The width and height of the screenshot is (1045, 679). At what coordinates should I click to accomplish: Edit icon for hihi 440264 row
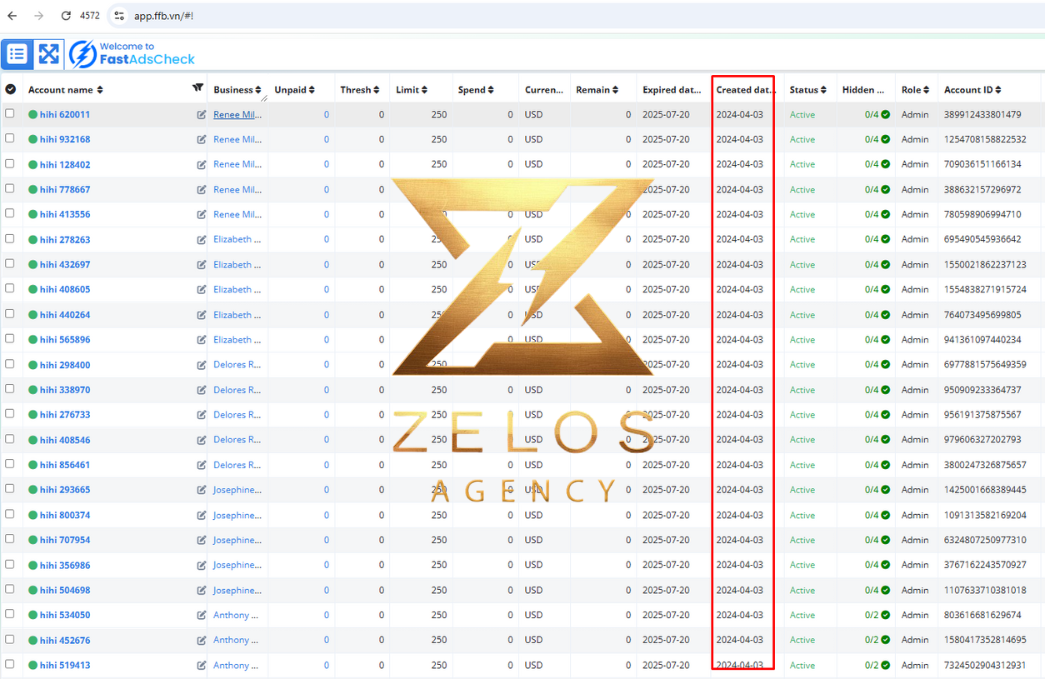tap(201, 315)
